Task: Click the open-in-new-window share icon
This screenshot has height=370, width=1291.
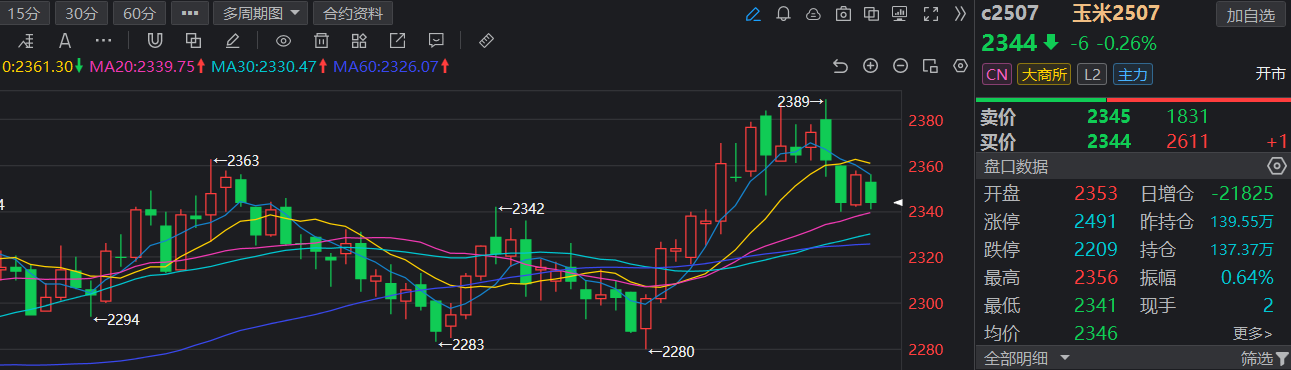Action: (x=397, y=41)
